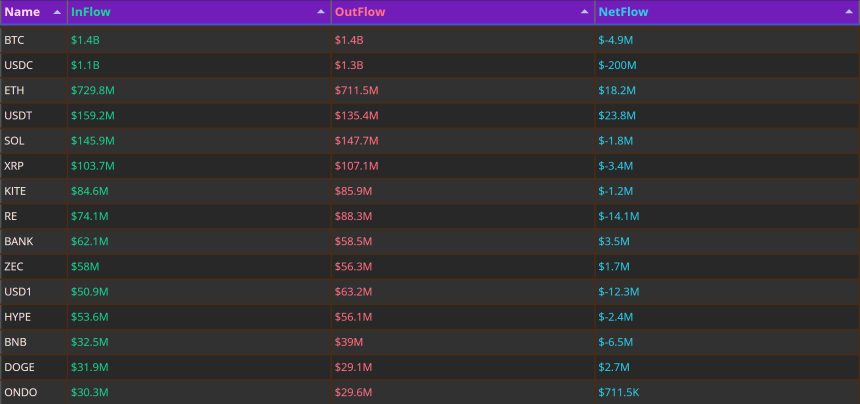
Task: Select the DOGE row name
Action: pos(19,368)
